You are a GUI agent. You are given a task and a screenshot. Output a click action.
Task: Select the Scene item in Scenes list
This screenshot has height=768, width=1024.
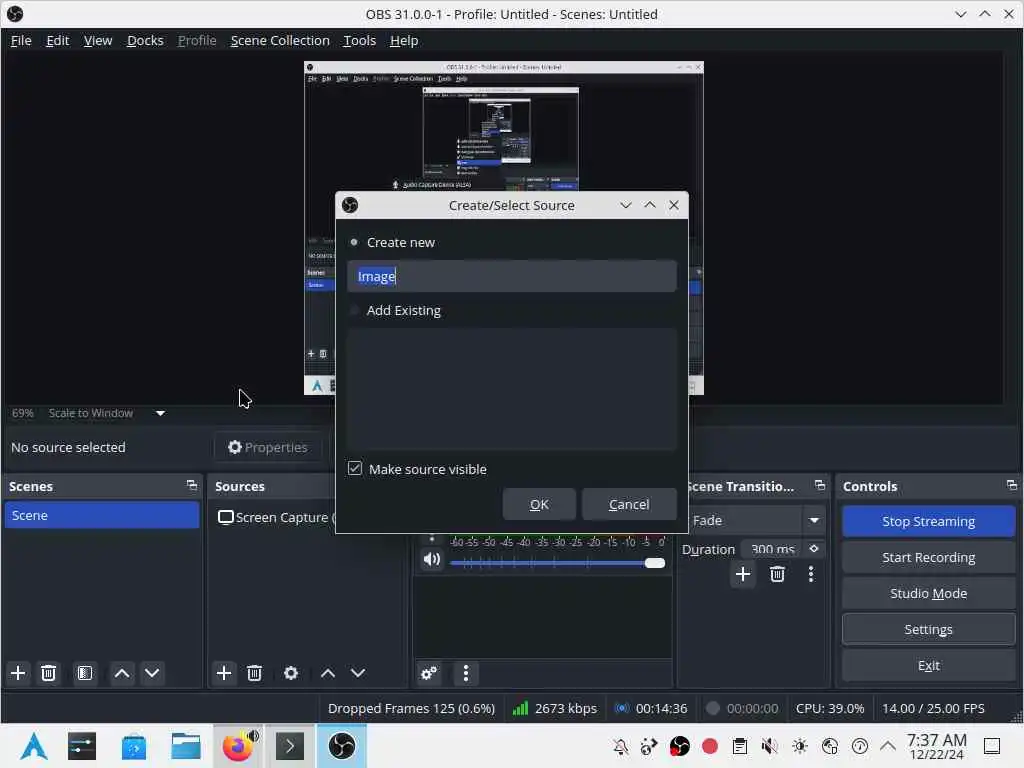pyautogui.click(x=101, y=515)
